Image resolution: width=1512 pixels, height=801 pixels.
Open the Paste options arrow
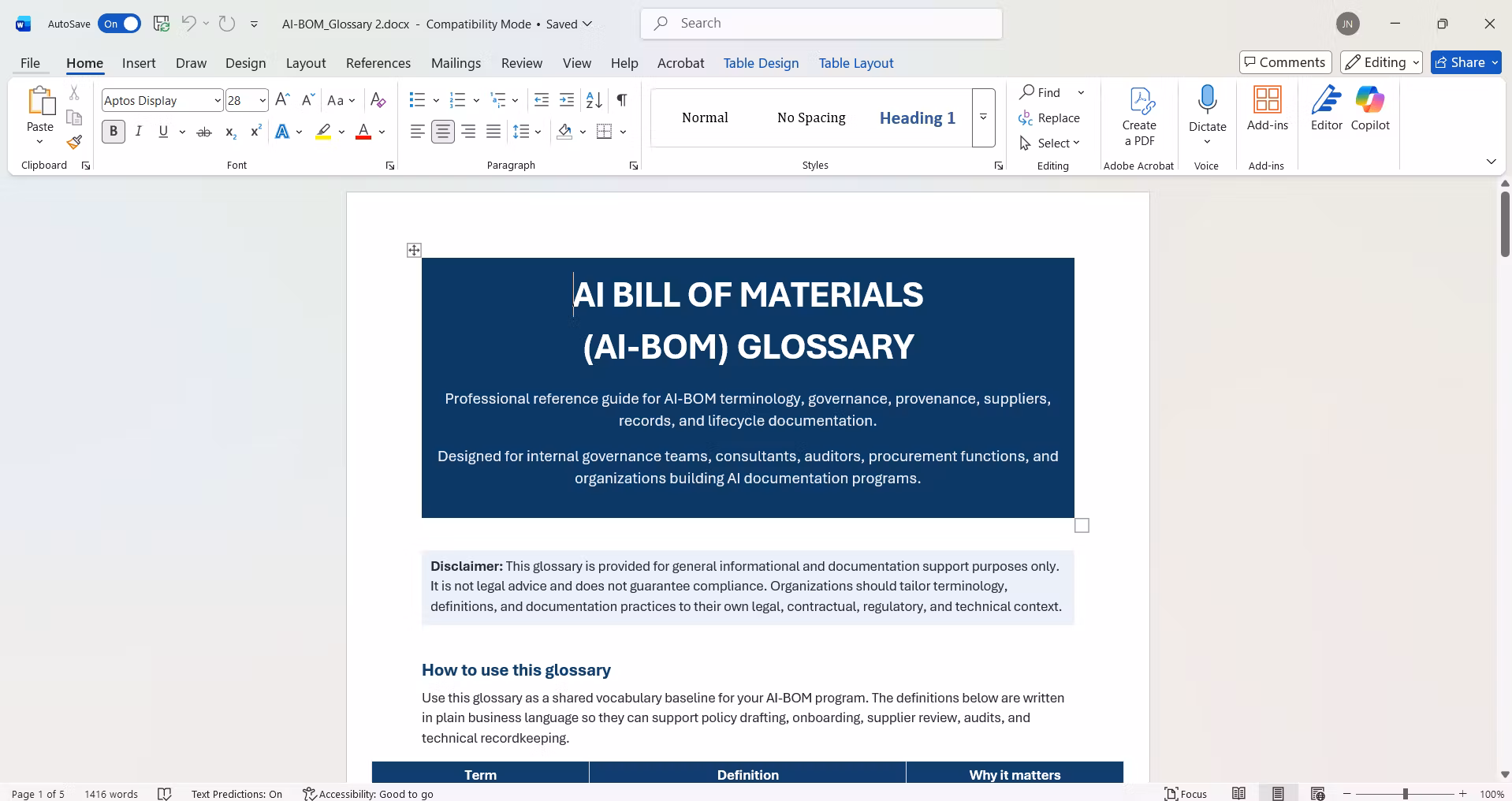point(40,142)
